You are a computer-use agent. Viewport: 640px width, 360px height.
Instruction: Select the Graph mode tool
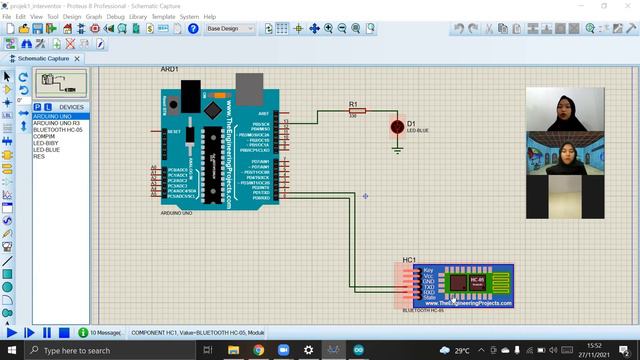(7, 195)
